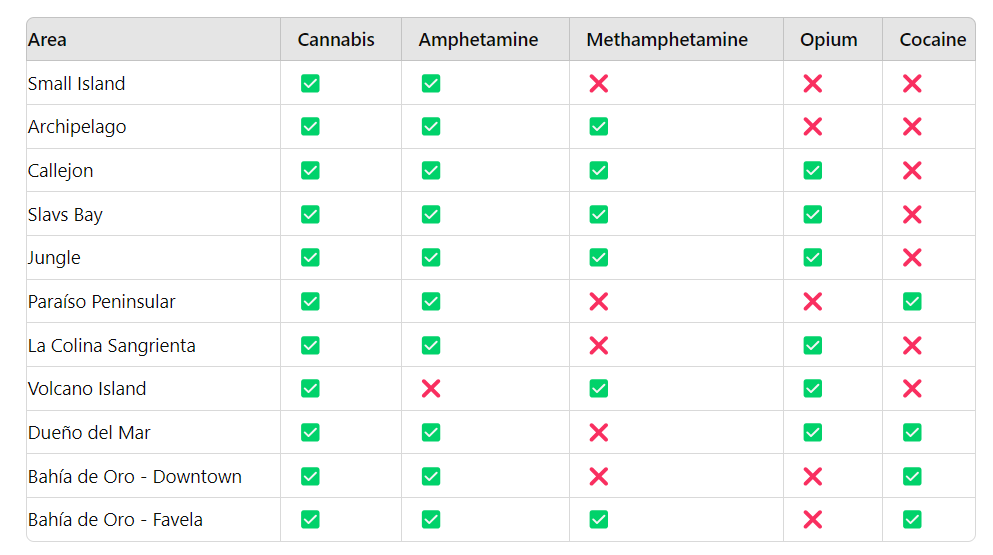Click Paraíso Peninsular's Cocaine green check

pos(911,302)
